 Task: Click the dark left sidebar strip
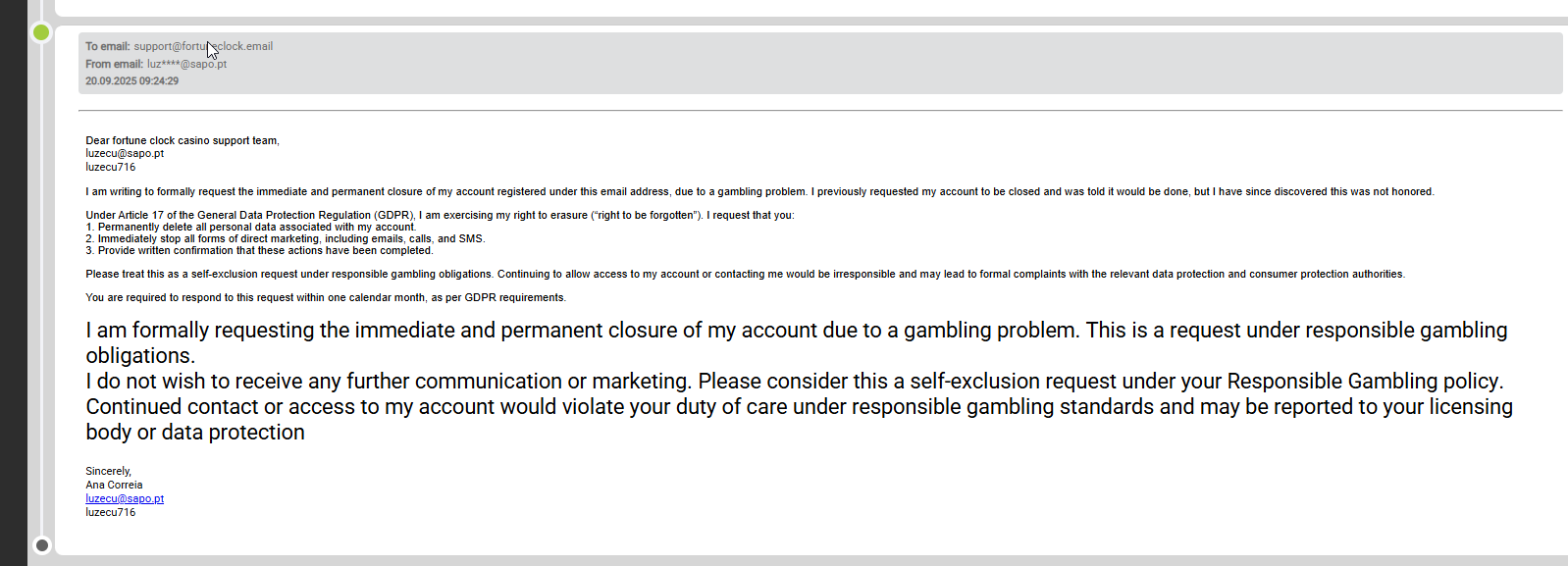pyautogui.click(x=14, y=283)
